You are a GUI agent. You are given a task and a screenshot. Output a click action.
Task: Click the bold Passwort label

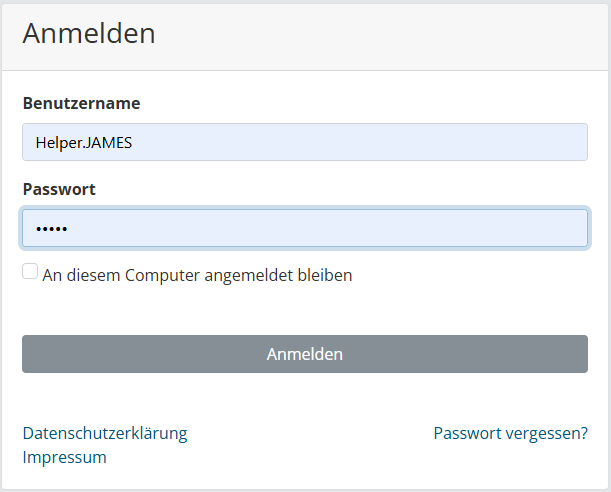(59, 189)
